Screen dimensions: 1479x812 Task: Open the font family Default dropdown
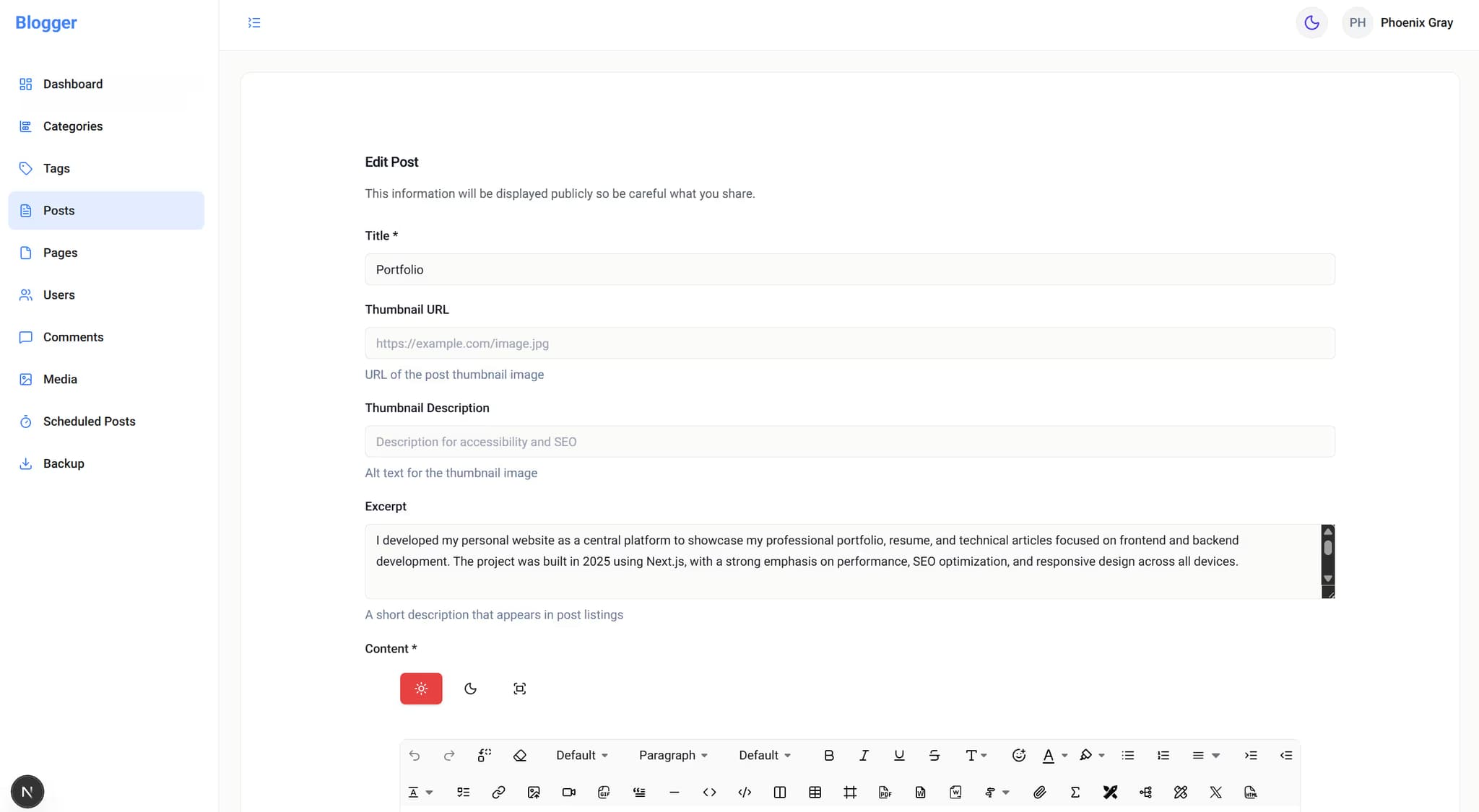[581, 755]
